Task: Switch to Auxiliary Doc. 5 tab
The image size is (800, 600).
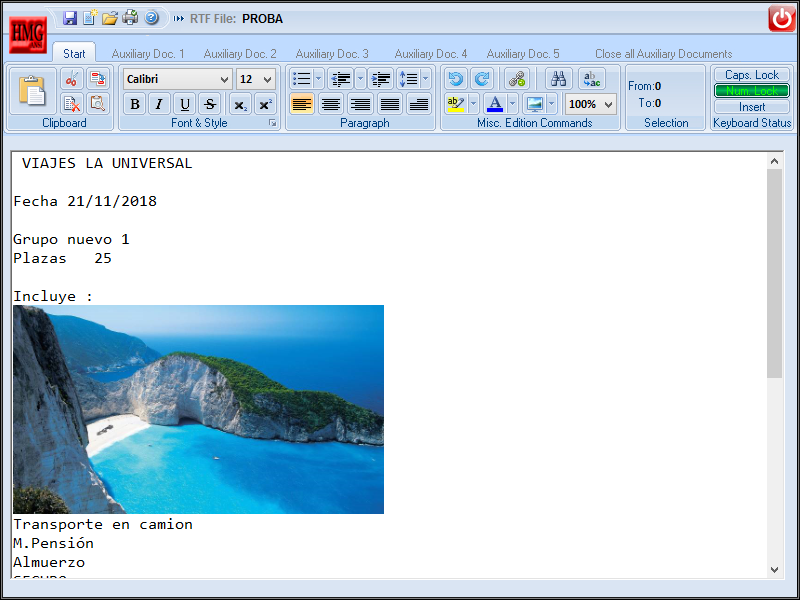Action: pyautogui.click(x=523, y=54)
